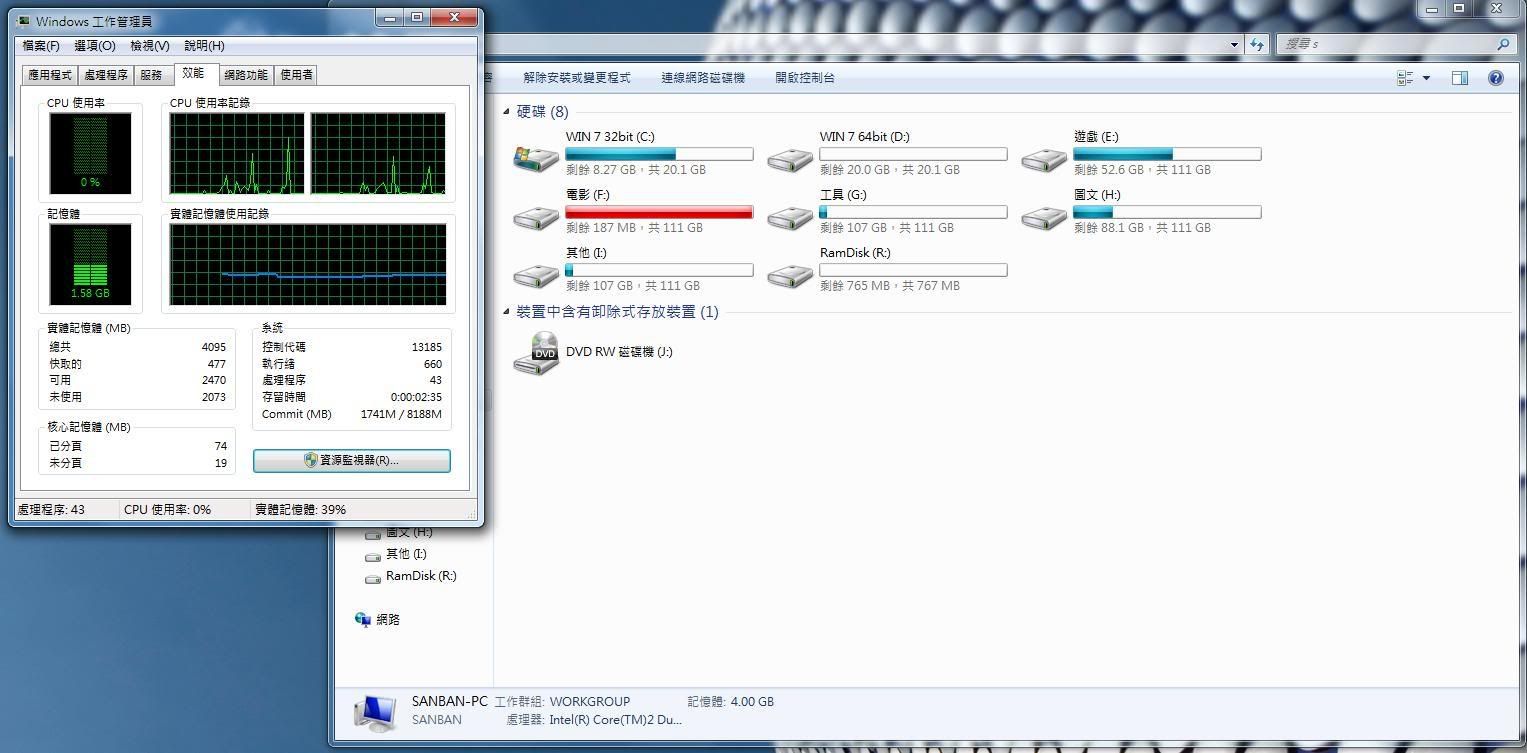Open the view options dropdown arrow in the toolbar
The width and height of the screenshot is (1527, 753).
1426,78
